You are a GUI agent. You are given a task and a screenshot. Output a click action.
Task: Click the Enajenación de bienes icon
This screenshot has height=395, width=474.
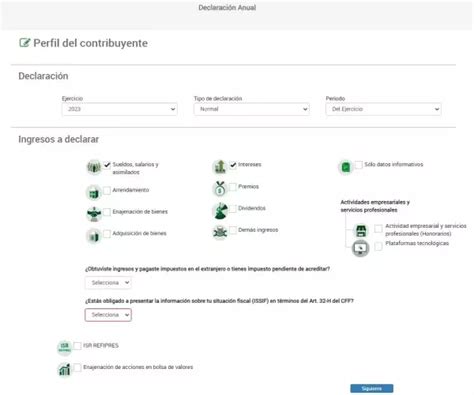tap(94, 214)
